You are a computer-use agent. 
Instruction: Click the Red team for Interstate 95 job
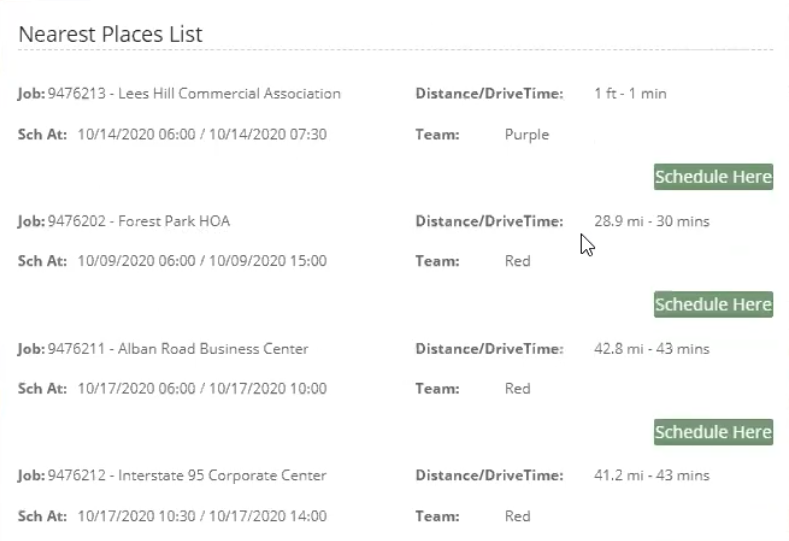[x=517, y=516]
